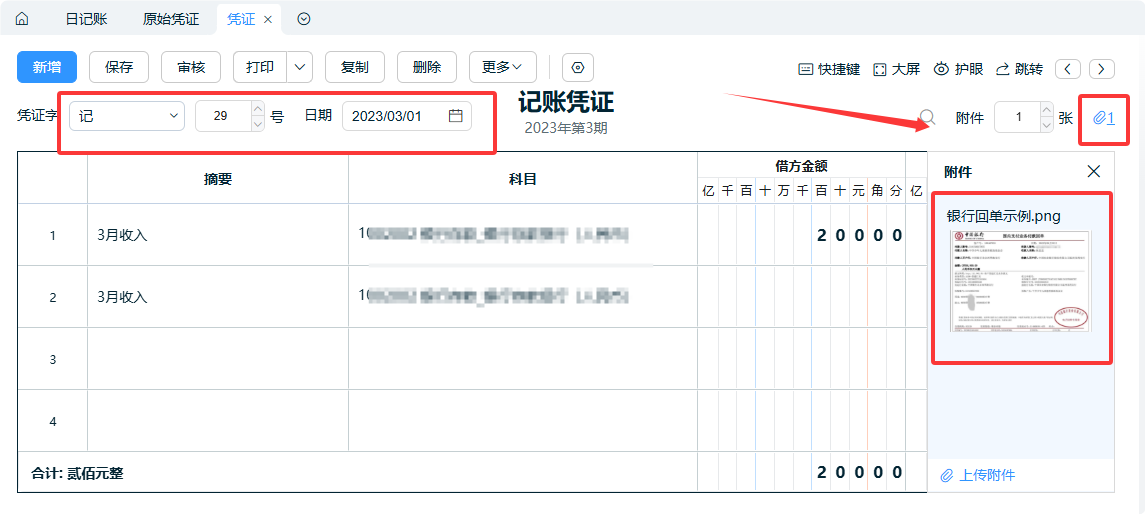
Task: Open attachment paperclip icon with count 1
Action: click(1104, 118)
